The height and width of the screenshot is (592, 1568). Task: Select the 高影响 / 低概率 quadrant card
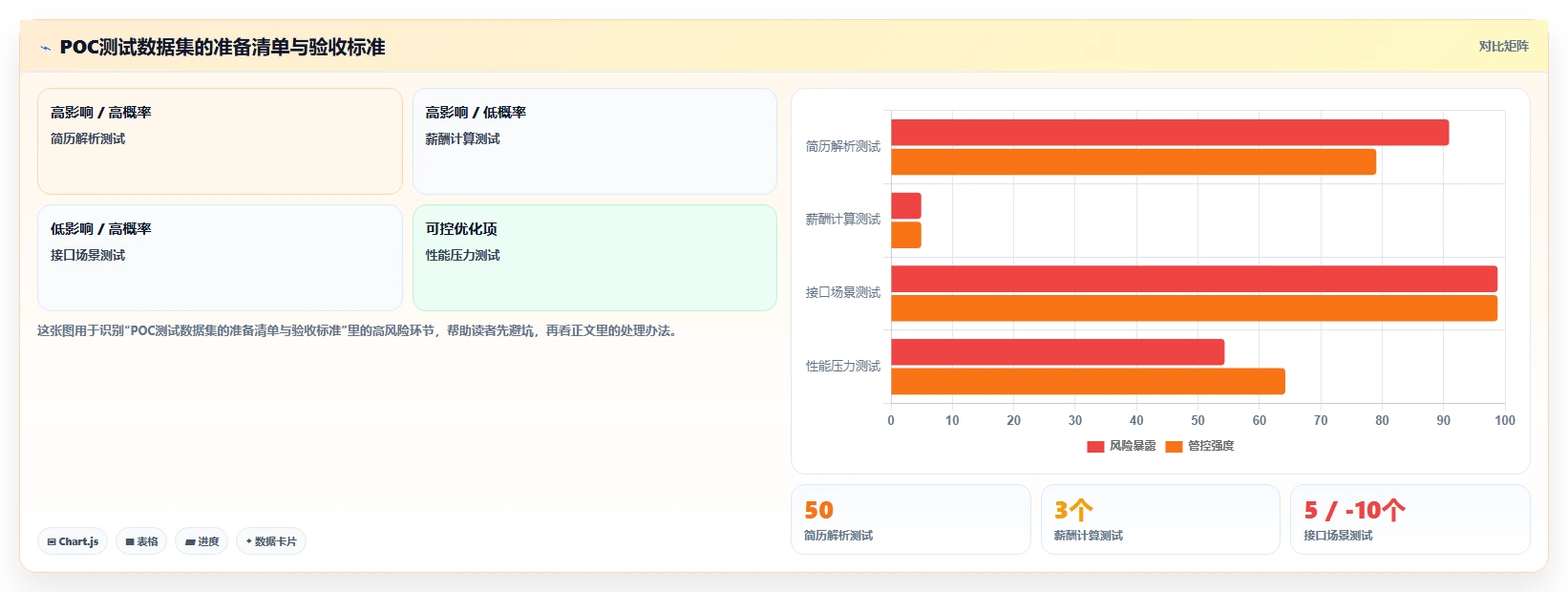coord(594,141)
